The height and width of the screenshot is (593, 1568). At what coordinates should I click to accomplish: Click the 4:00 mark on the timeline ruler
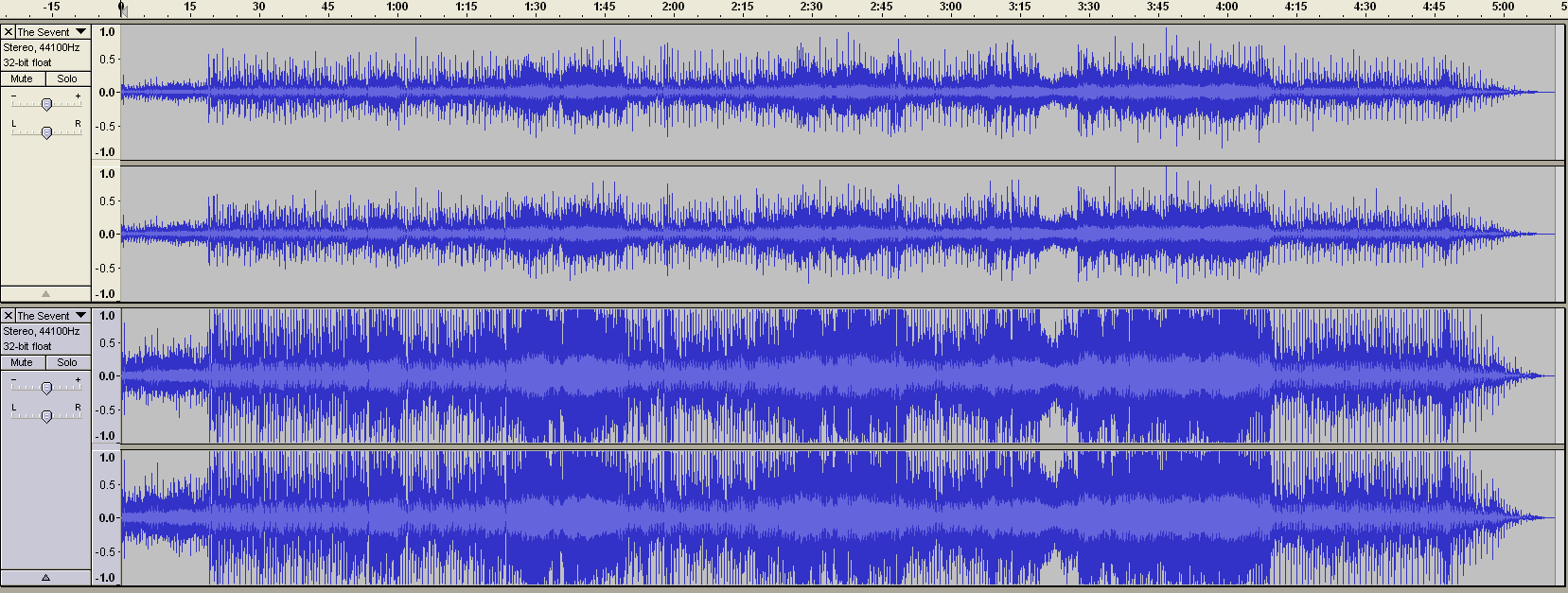(1226, 7)
